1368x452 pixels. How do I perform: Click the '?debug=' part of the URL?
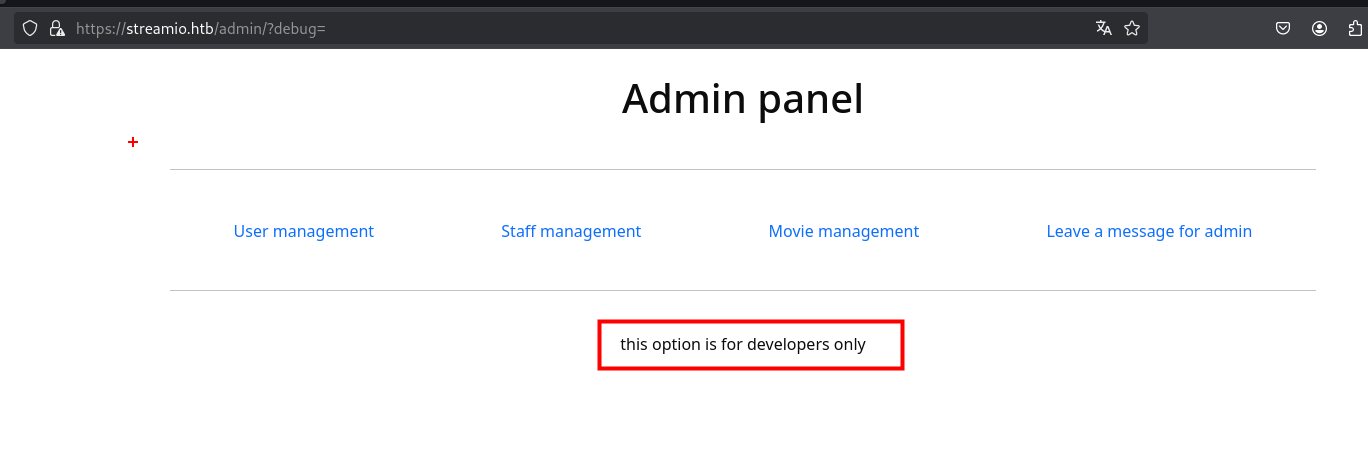296,29
